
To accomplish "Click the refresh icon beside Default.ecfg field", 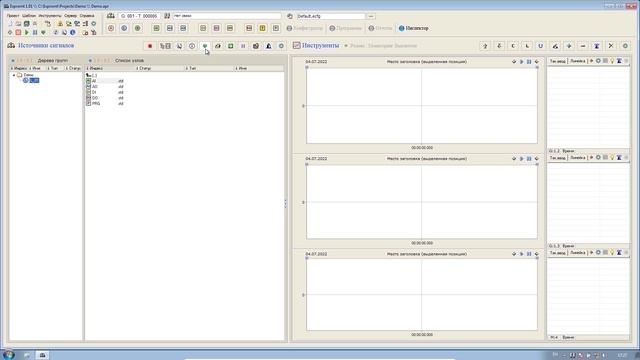I will [x=290, y=16].
